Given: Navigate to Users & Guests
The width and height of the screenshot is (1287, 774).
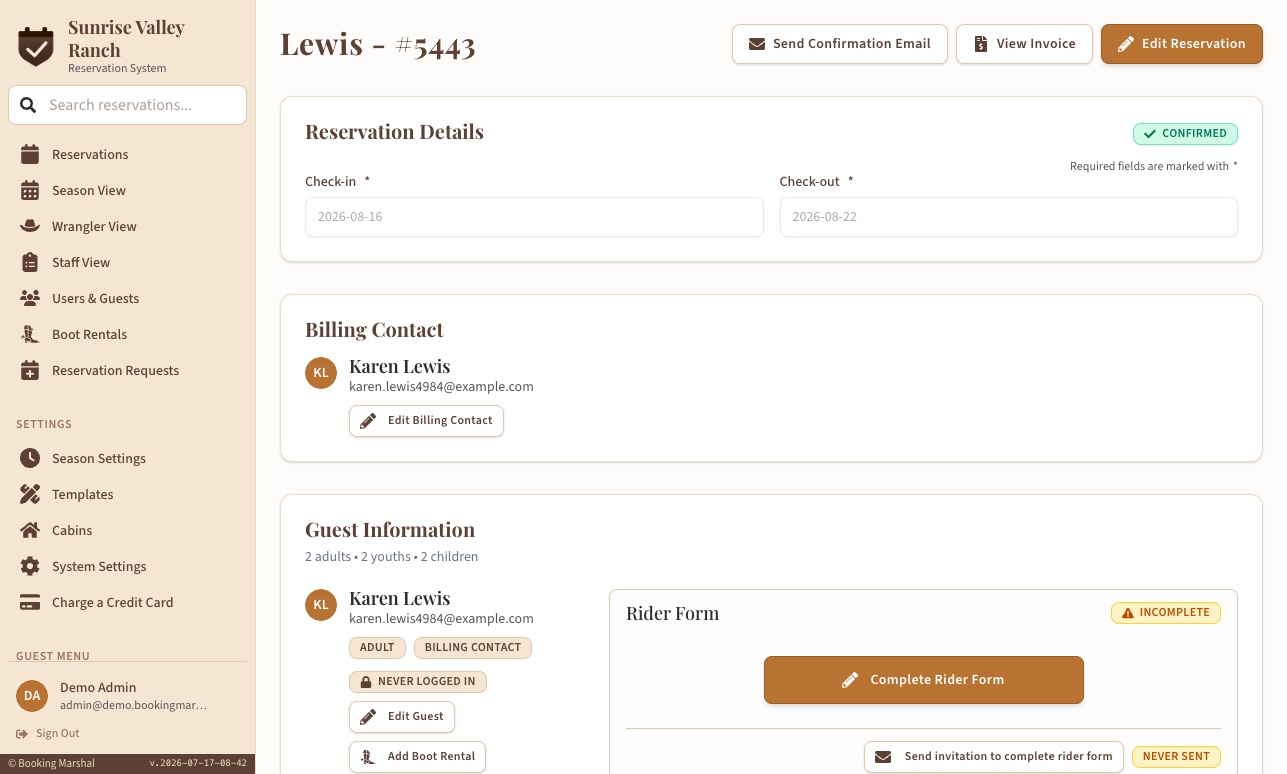Looking at the screenshot, I should [x=127, y=298].
